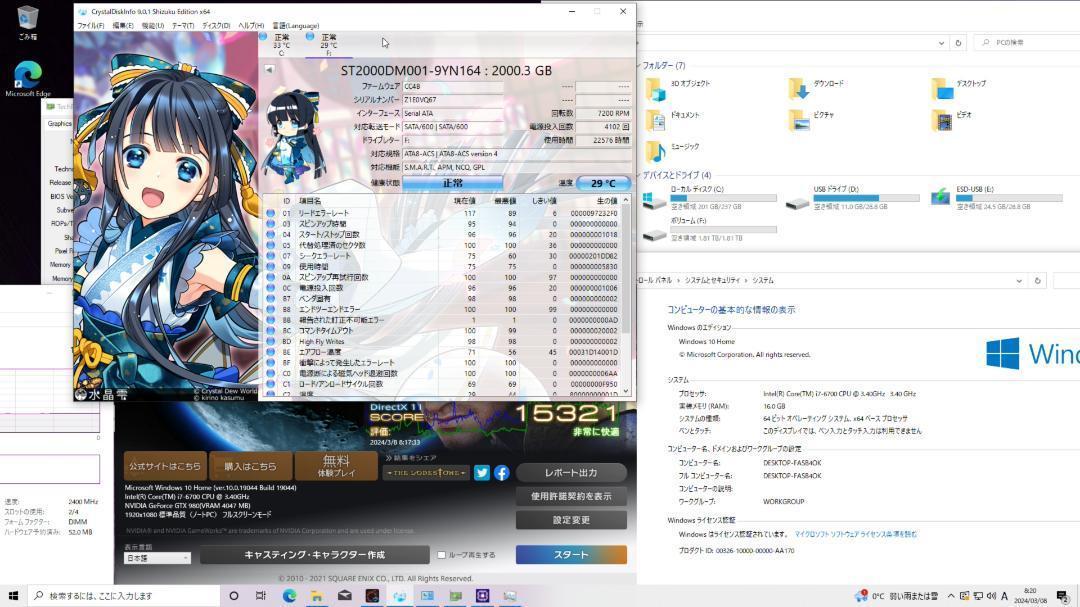This screenshot has height=607, width=1080.
Task: Click the status circle for リードエラーレート row
Action: [x=271, y=213]
